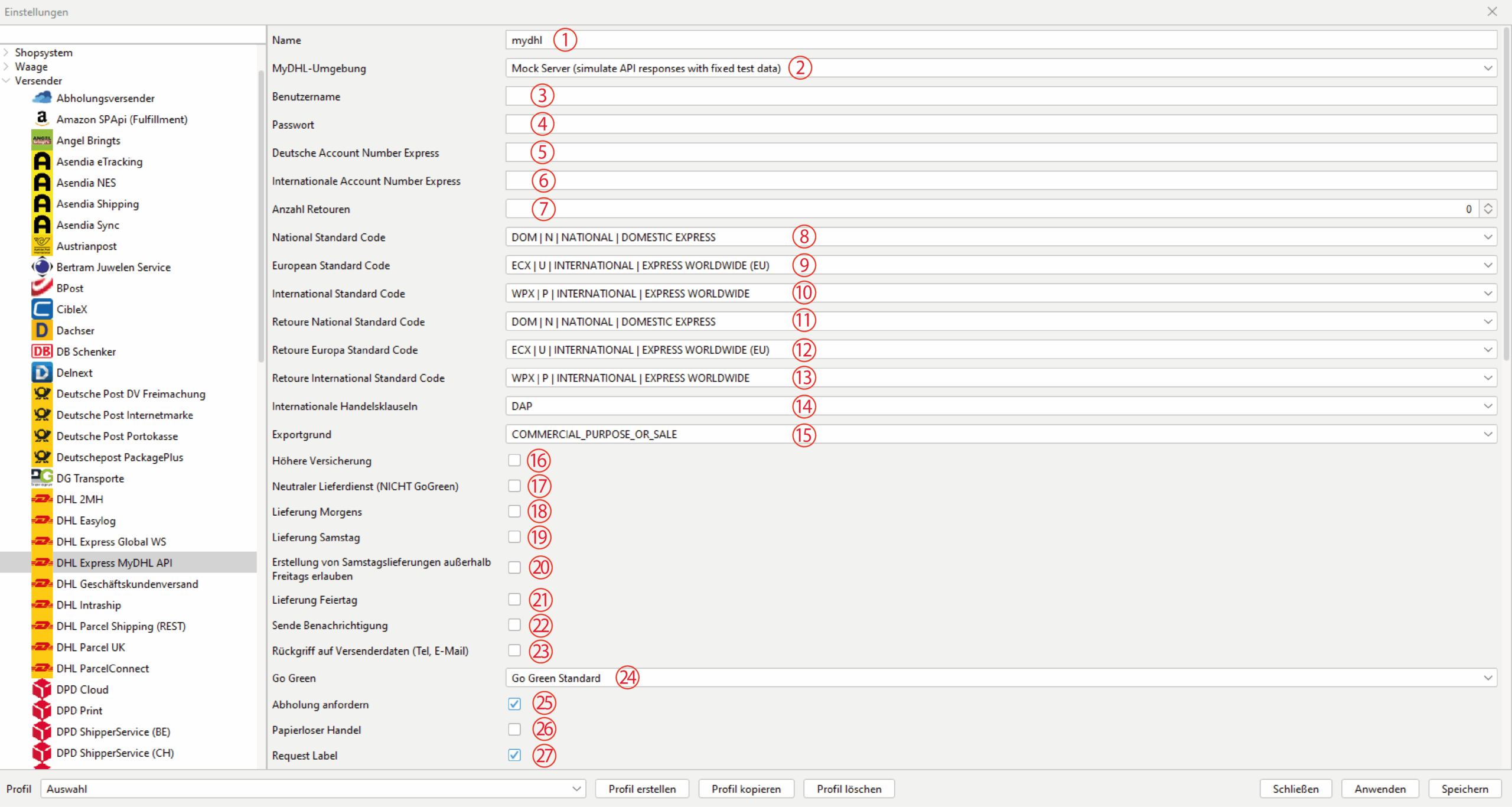
Task: Click into the Benutzername field
Action: tap(1001, 96)
